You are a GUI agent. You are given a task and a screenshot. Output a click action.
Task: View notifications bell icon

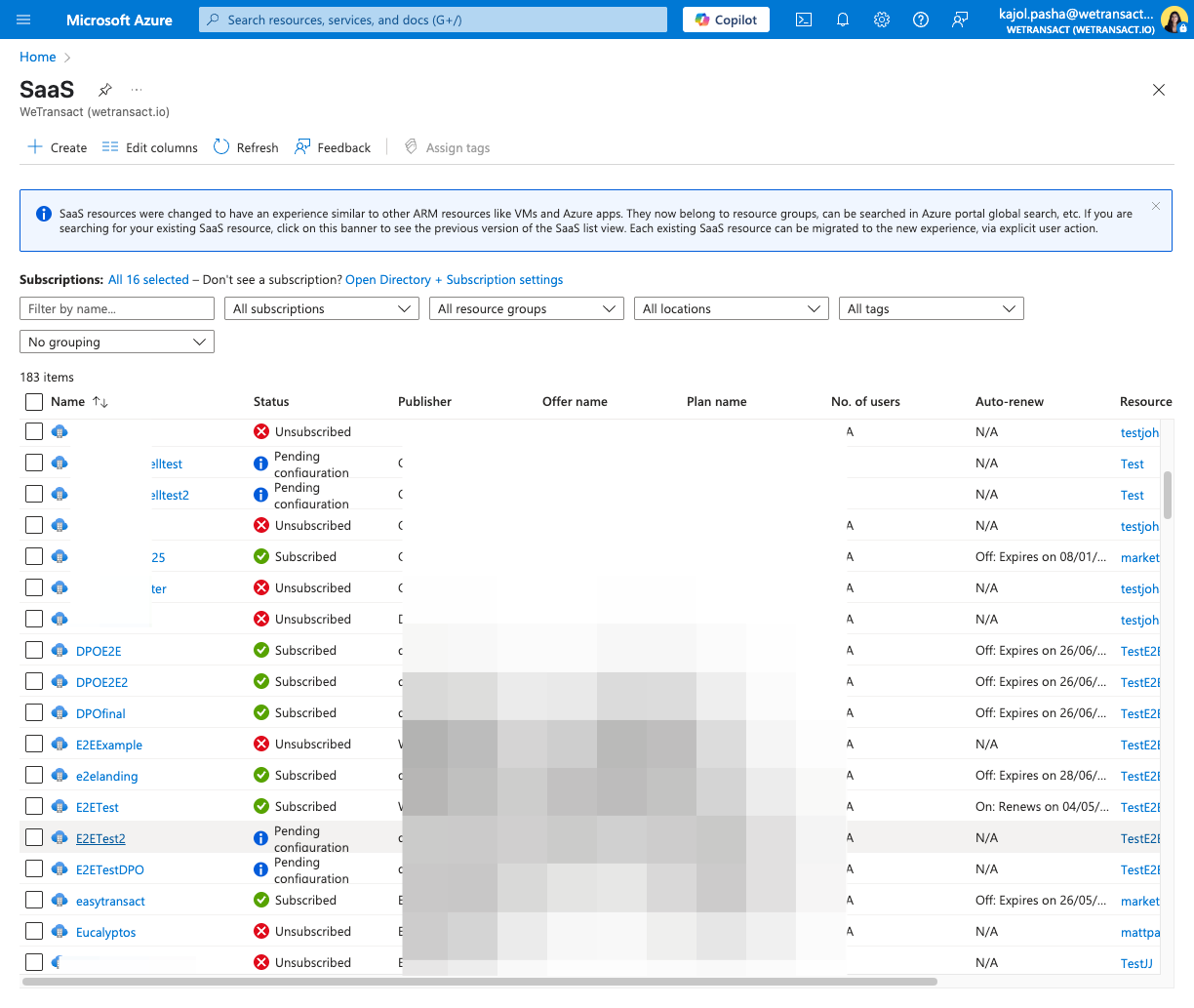pyautogui.click(x=843, y=20)
